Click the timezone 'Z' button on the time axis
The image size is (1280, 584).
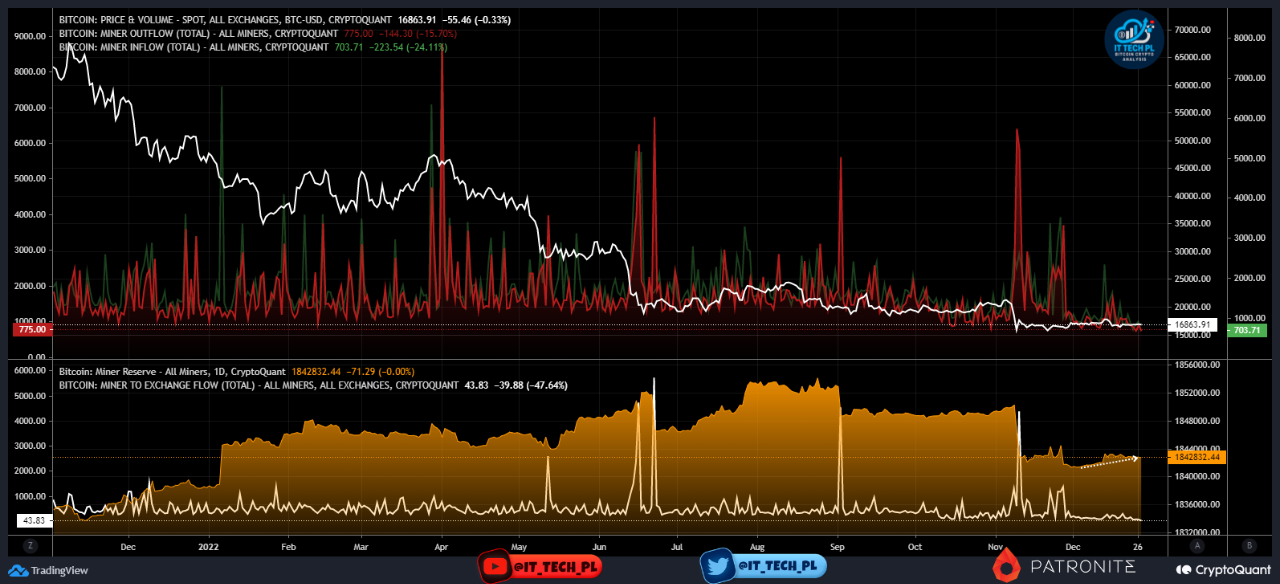tap(30, 547)
